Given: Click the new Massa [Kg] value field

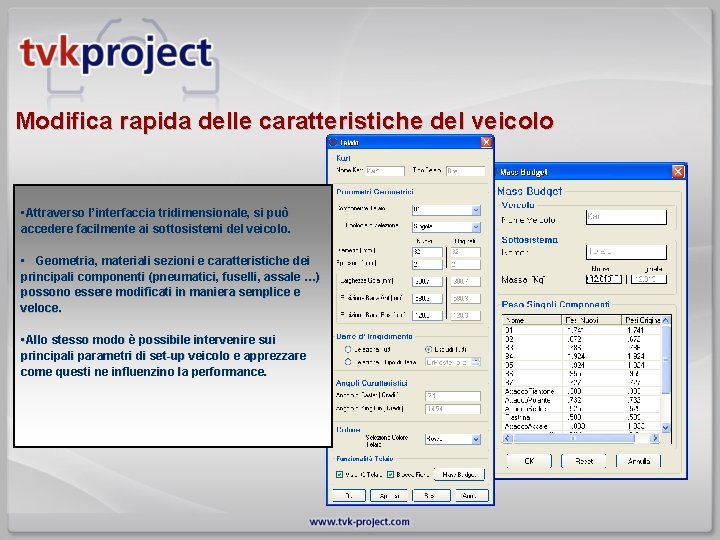Looking at the screenshot, I should point(604,279).
